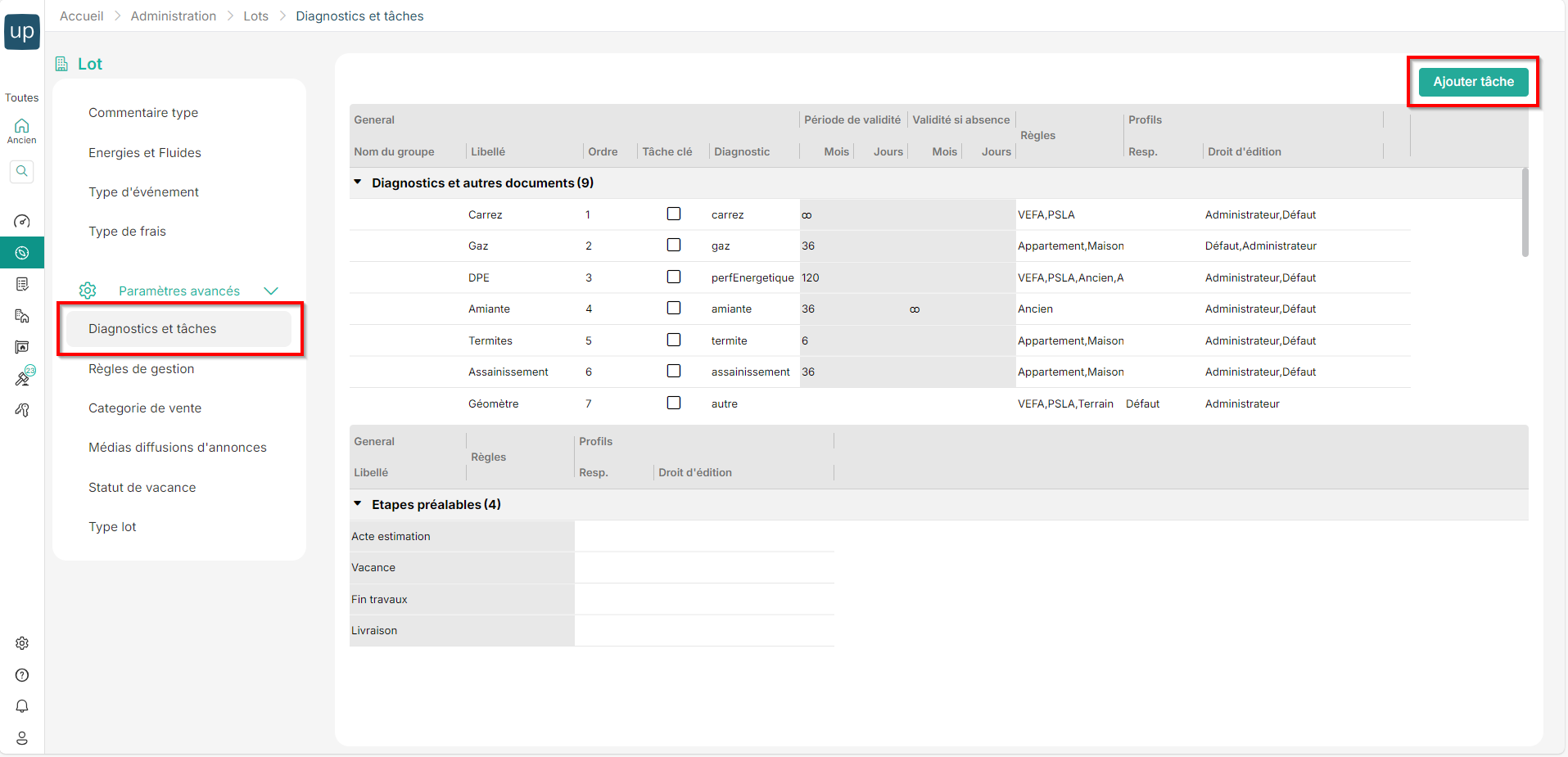Screen dimensions: 1568x757
Task: Open the help question mark icon
Action: point(22,675)
